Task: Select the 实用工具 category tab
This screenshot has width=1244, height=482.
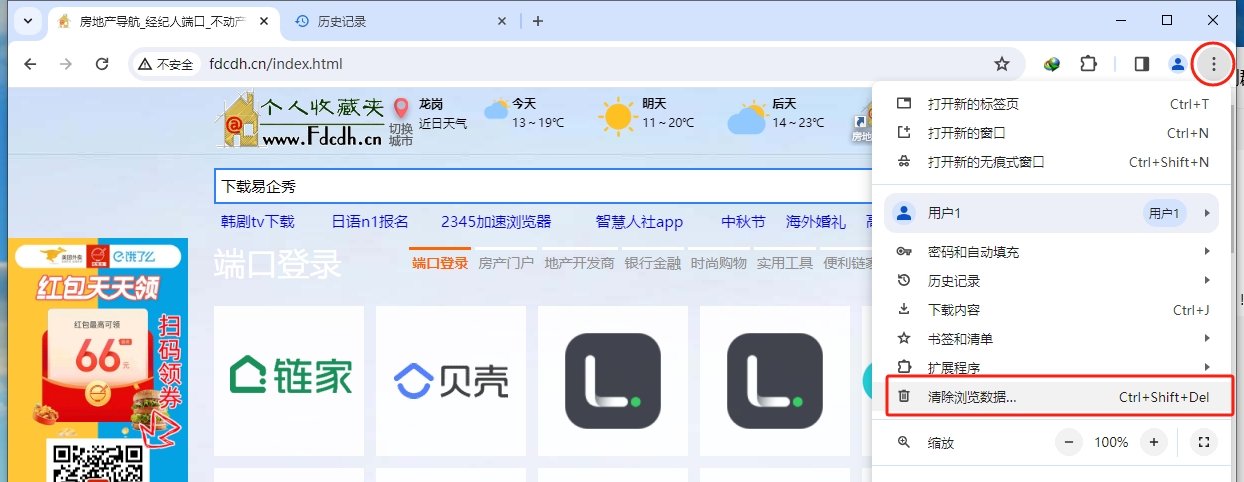Action: [x=785, y=263]
